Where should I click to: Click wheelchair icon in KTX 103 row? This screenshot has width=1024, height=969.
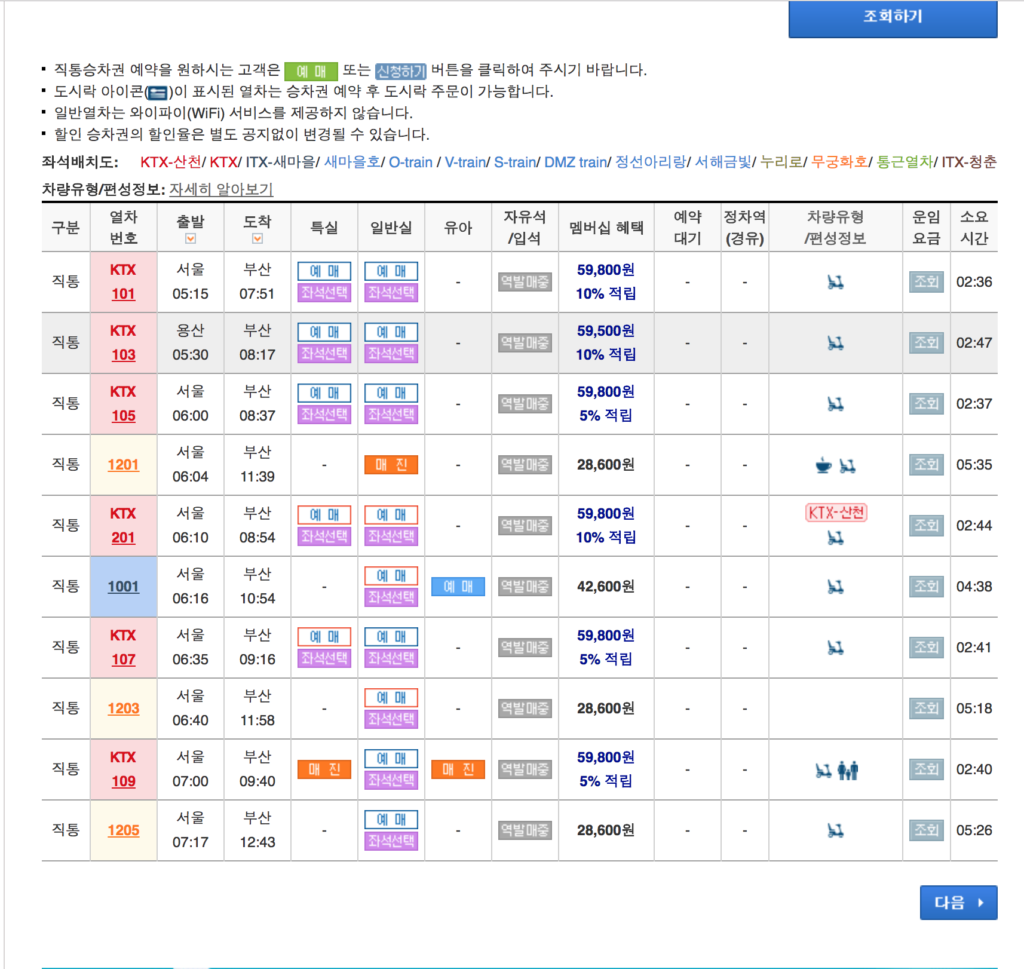(835, 343)
